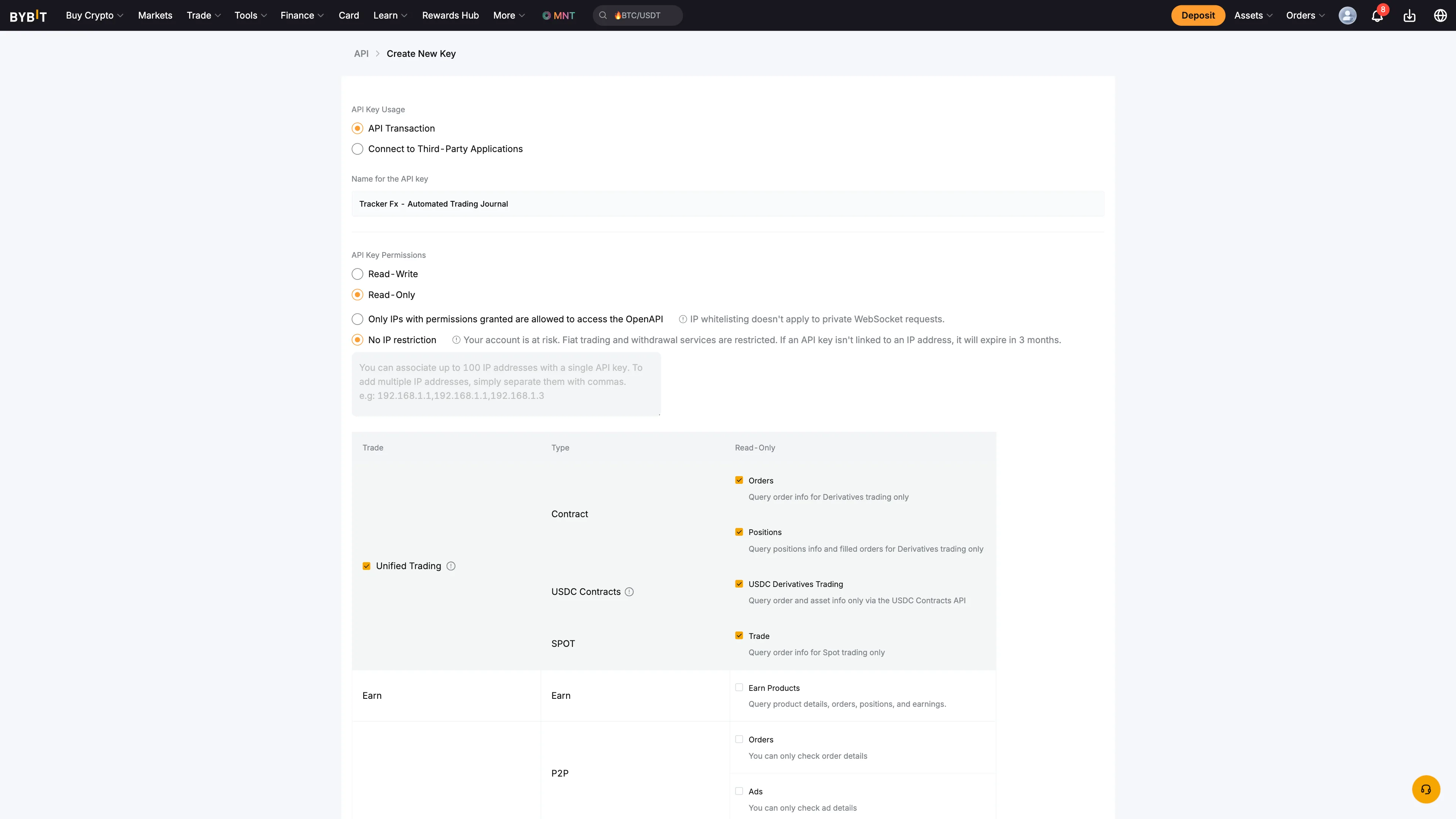Image resolution: width=1456 pixels, height=819 pixels.
Task: Click the Deposit button
Action: pos(1198,15)
